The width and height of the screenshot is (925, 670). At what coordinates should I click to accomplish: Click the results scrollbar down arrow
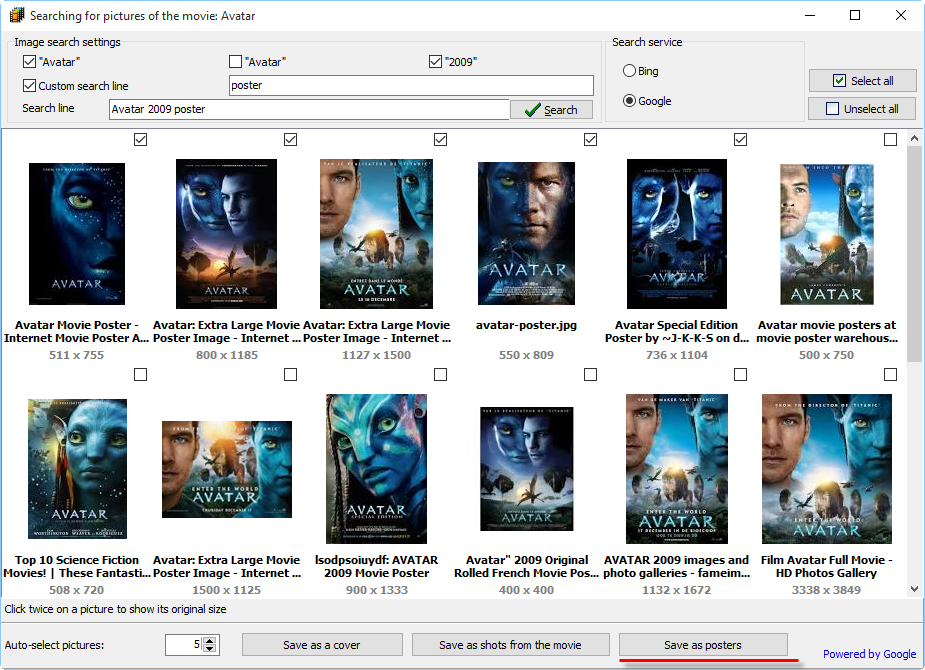914,589
